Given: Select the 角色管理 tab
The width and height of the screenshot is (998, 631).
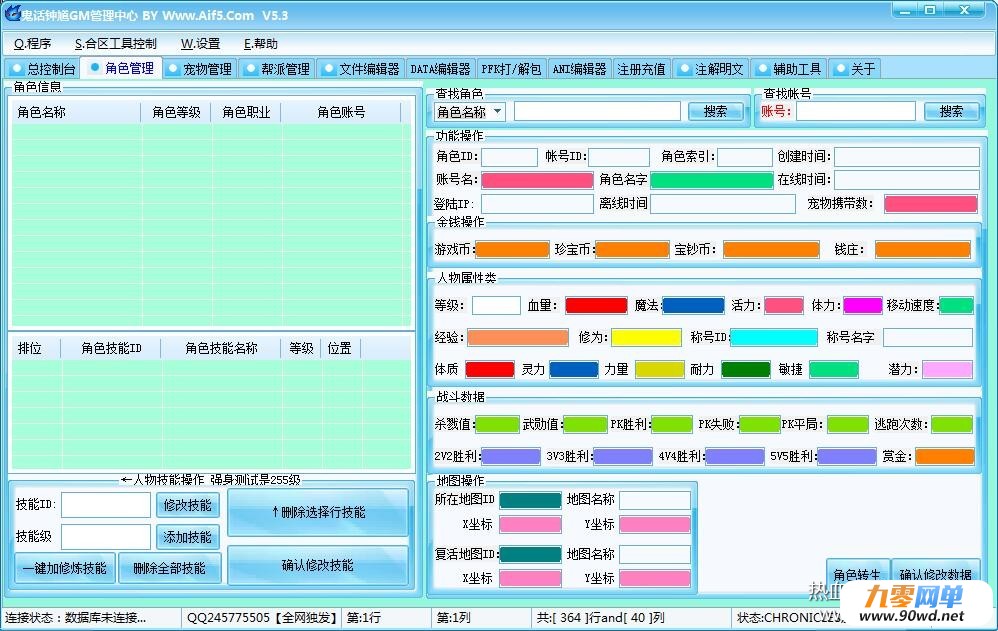Looking at the screenshot, I should click(x=122, y=68).
